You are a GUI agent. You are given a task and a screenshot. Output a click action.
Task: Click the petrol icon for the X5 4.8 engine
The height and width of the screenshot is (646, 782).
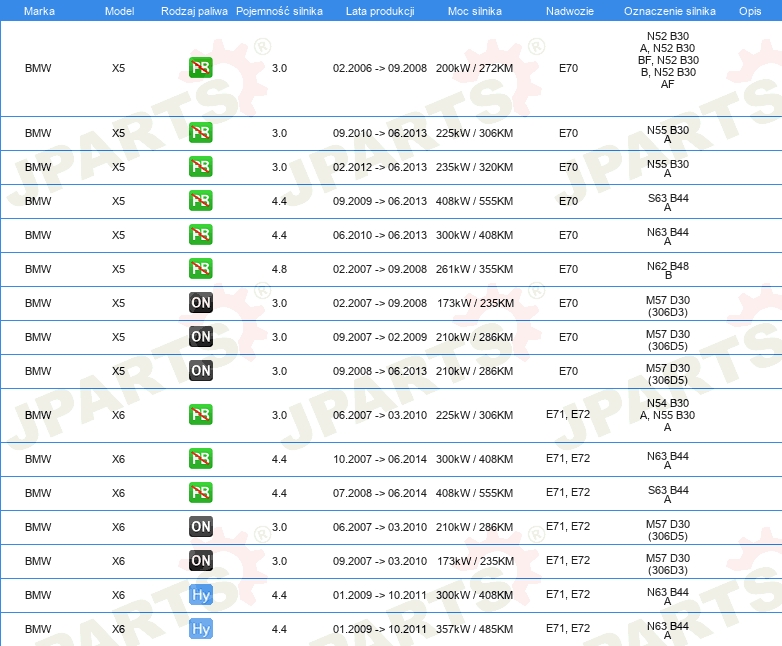(x=200, y=269)
